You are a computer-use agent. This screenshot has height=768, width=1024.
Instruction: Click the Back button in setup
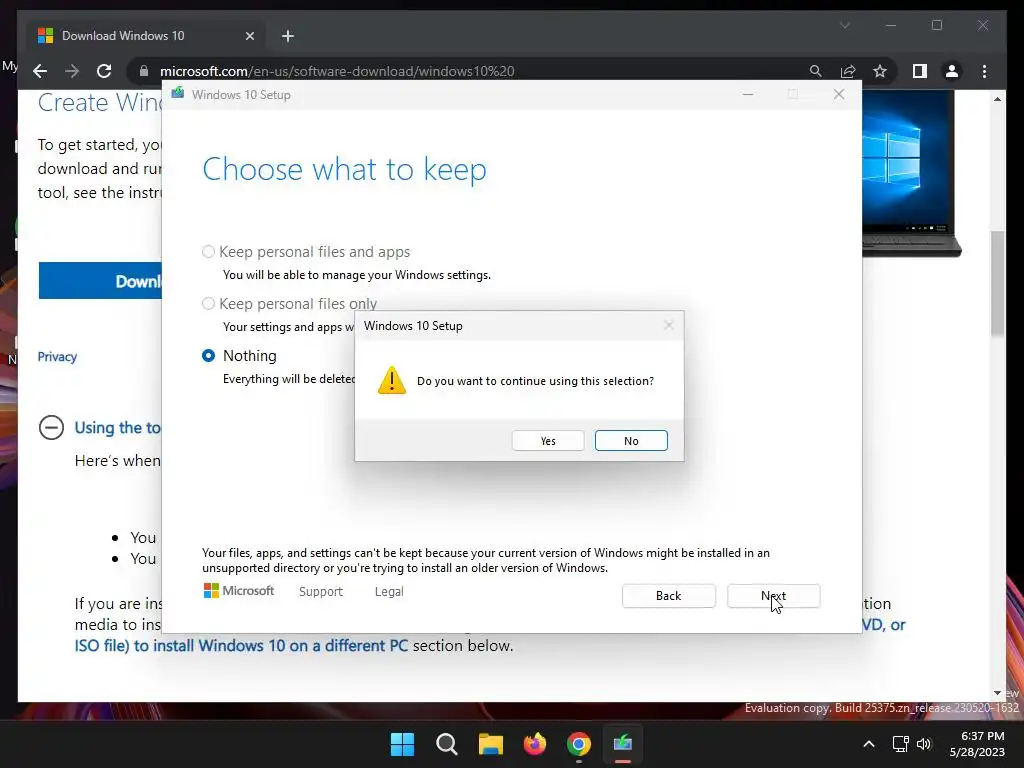pos(668,596)
